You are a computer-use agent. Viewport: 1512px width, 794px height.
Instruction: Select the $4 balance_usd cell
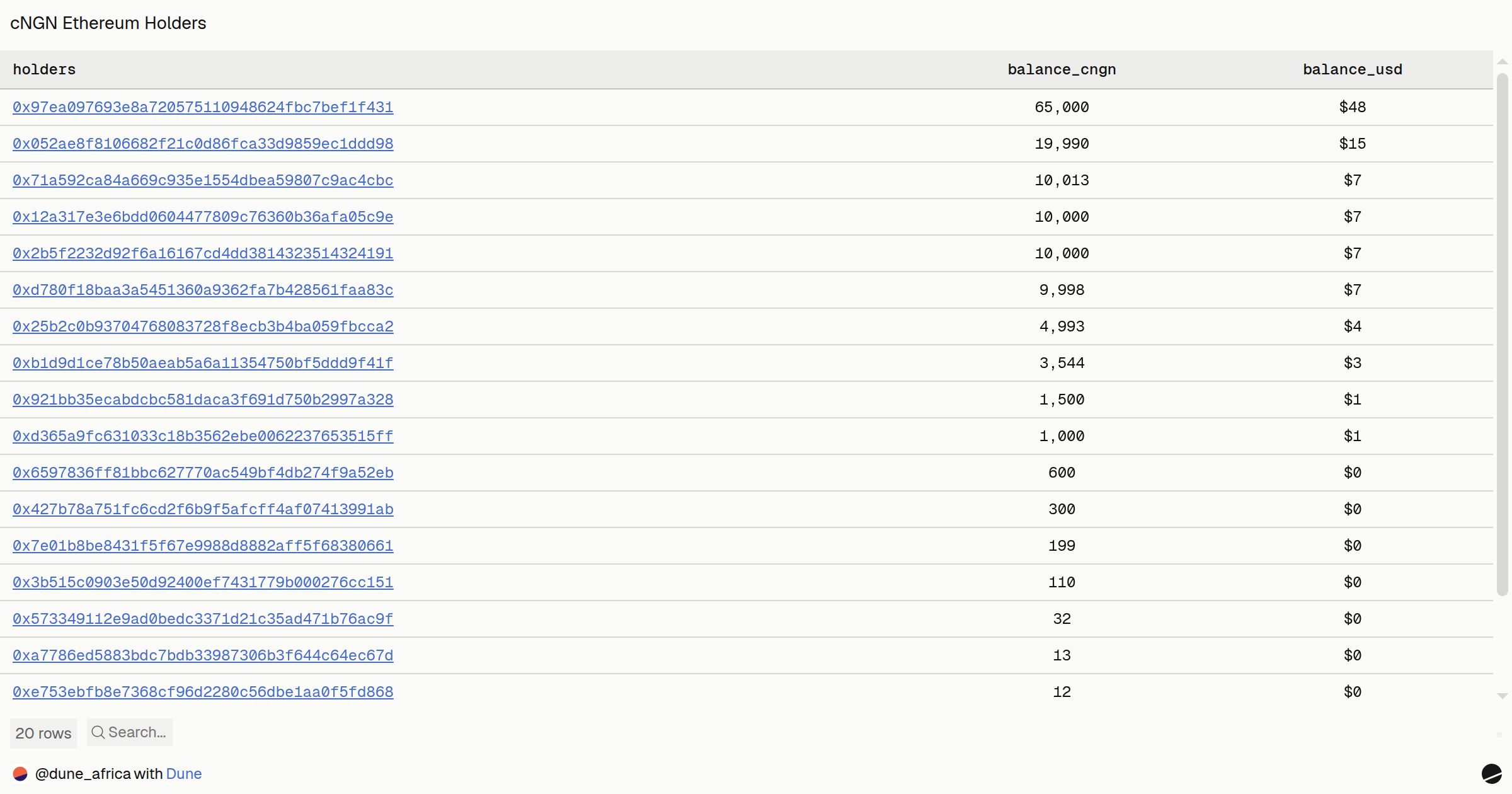[1353, 326]
